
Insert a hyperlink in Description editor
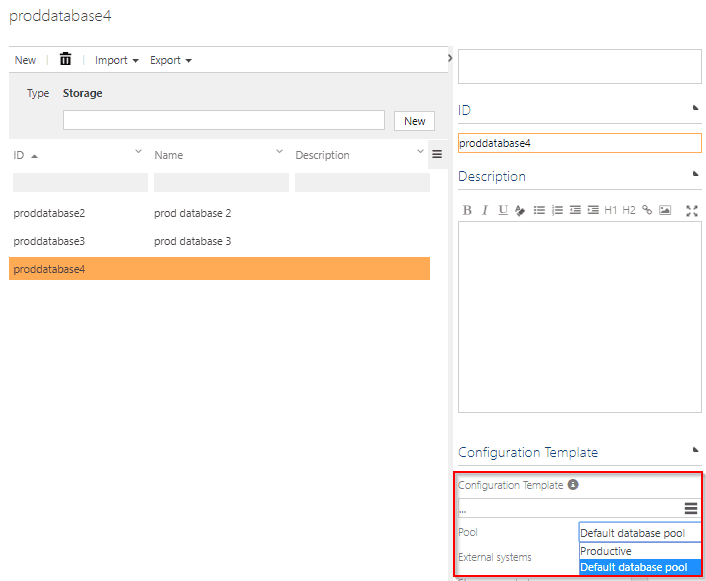click(647, 210)
